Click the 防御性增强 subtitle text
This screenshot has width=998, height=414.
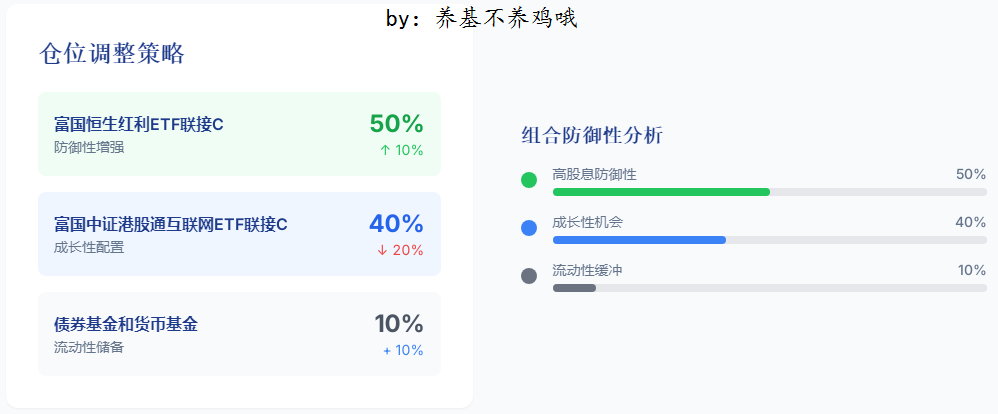(x=89, y=148)
